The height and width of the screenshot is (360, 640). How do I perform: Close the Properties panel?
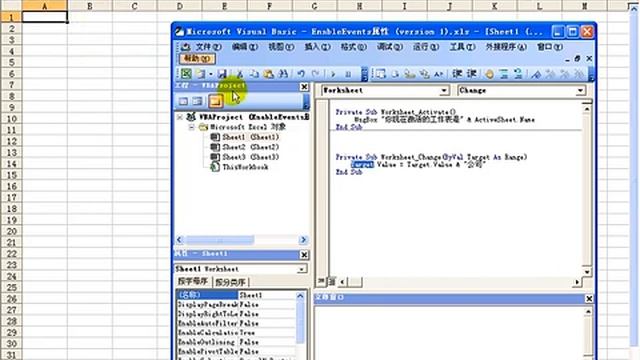304,255
